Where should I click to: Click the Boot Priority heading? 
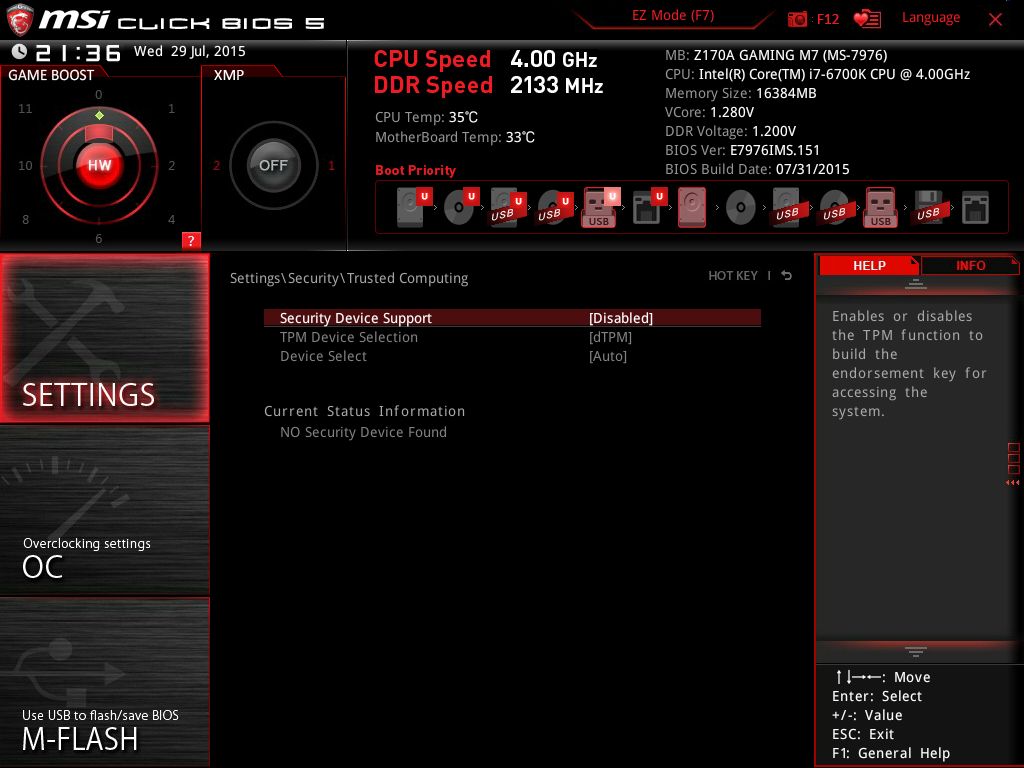tap(415, 170)
